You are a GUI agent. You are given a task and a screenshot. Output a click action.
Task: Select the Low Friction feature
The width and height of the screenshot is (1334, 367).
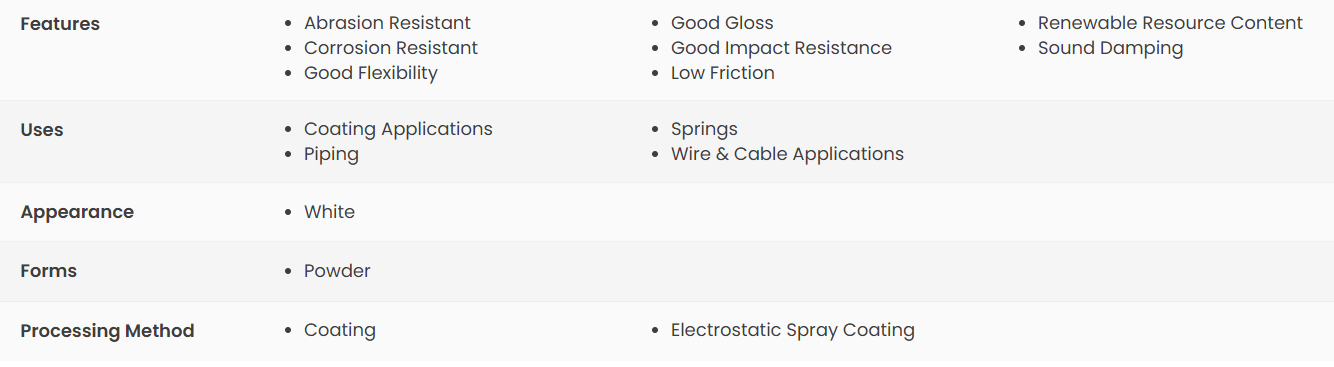[723, 73]
